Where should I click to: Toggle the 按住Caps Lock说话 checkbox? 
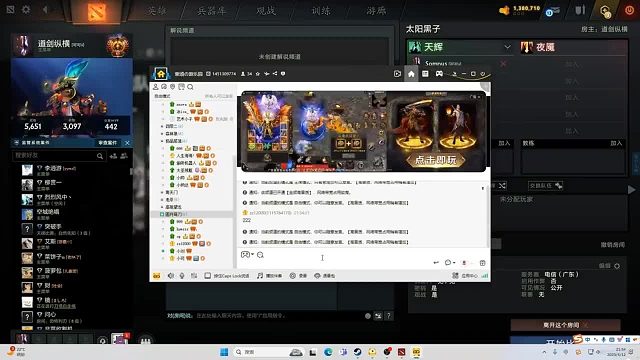click(207, 276)
